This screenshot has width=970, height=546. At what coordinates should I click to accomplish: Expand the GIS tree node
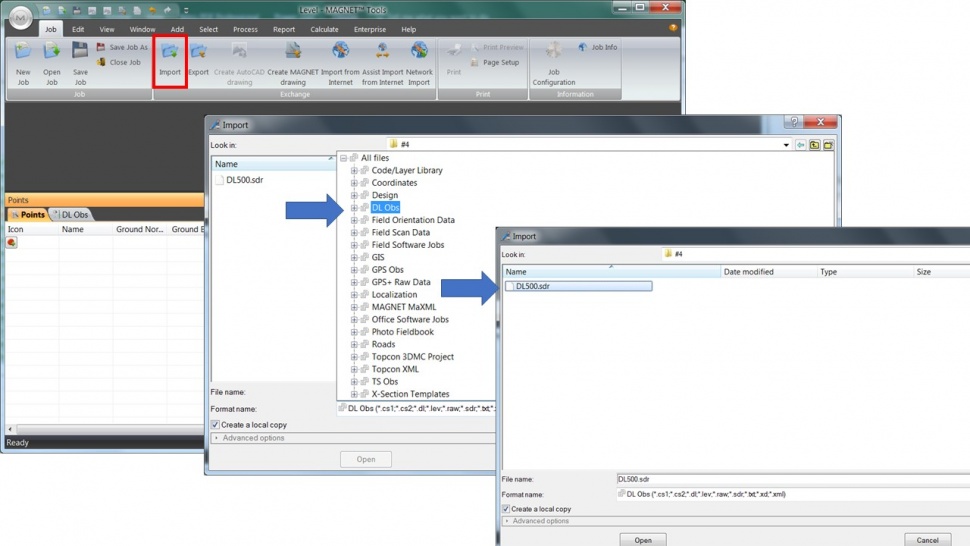pyautogui.click(x=354, y=257)
